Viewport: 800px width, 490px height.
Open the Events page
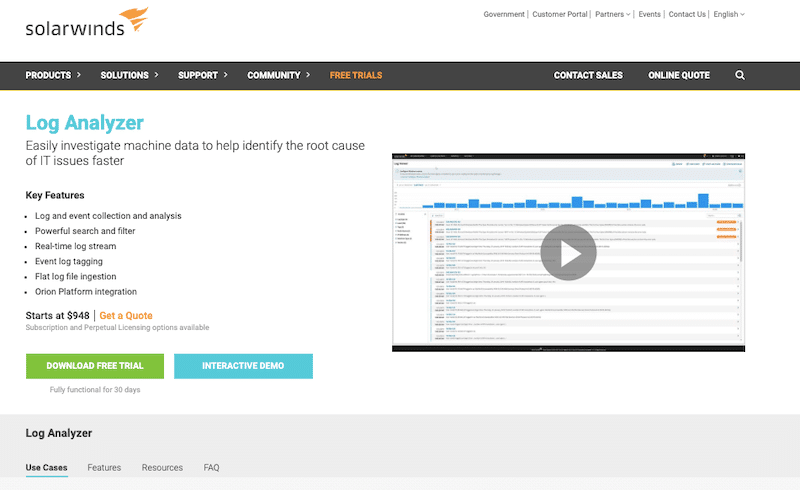(x=649, y=14)
